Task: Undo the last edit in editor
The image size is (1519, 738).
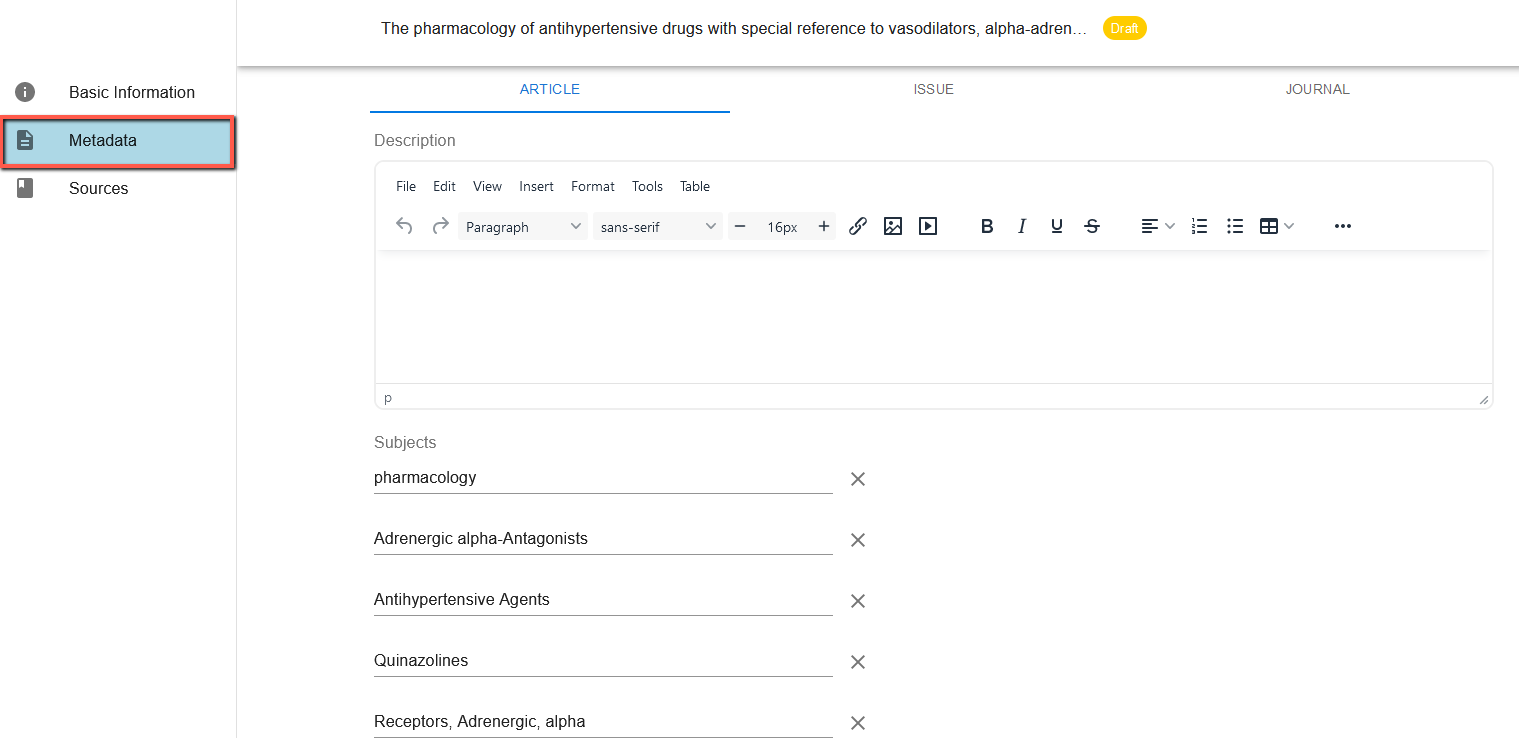Action: click(404, 226)
